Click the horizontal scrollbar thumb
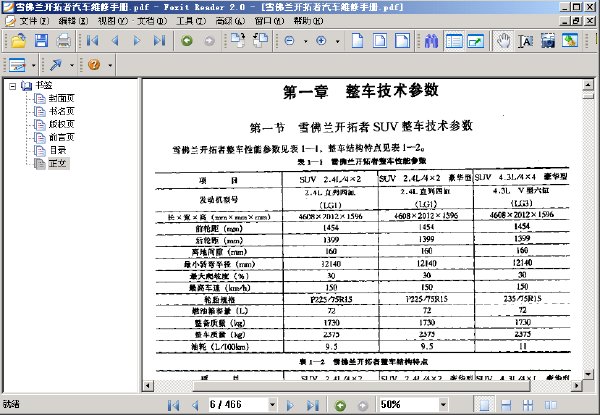The width and height of the screenshot is (600, 415). (362, 386)
